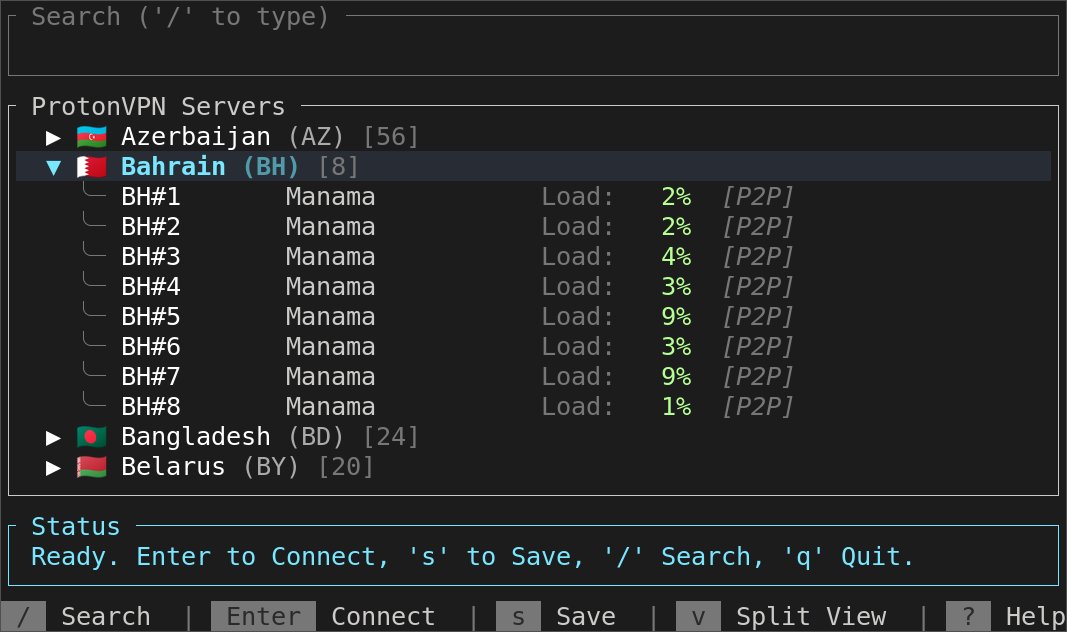Image resolution: width=1067 pixels, height=632 pixels.
Task: Select server BH#3
Action: [x=151, y=256]
